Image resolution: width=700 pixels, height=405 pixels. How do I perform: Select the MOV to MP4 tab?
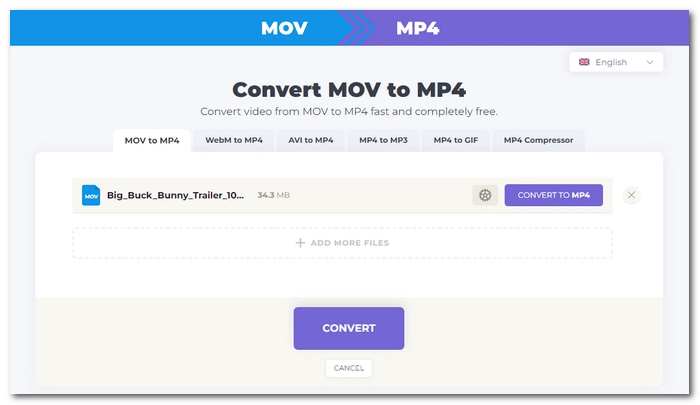152,140
